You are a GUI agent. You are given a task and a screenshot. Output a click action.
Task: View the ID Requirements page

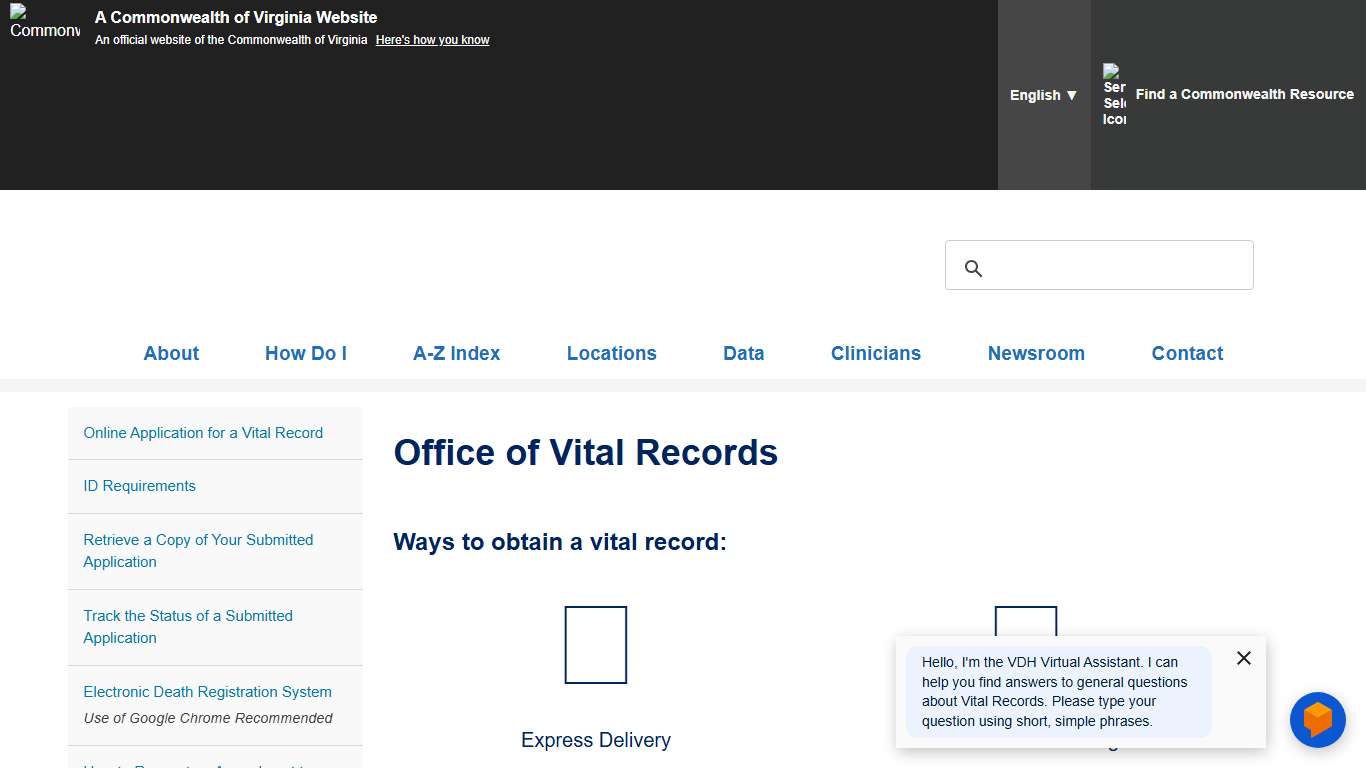(139, 486)
